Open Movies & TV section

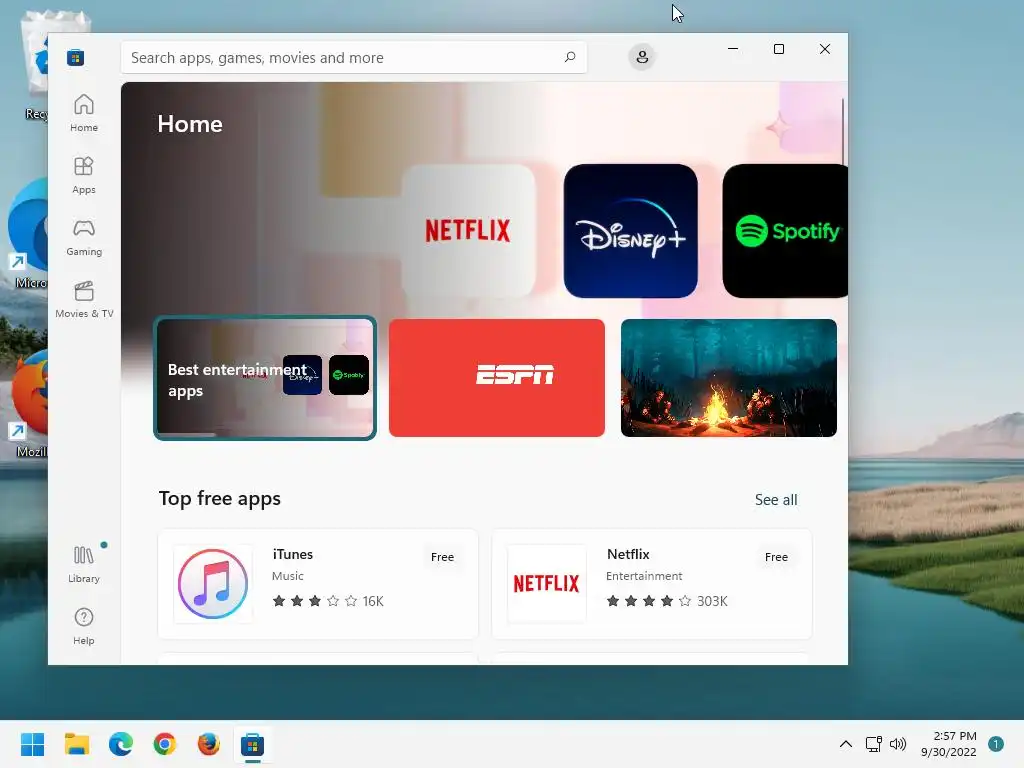(x=84, y=299)
